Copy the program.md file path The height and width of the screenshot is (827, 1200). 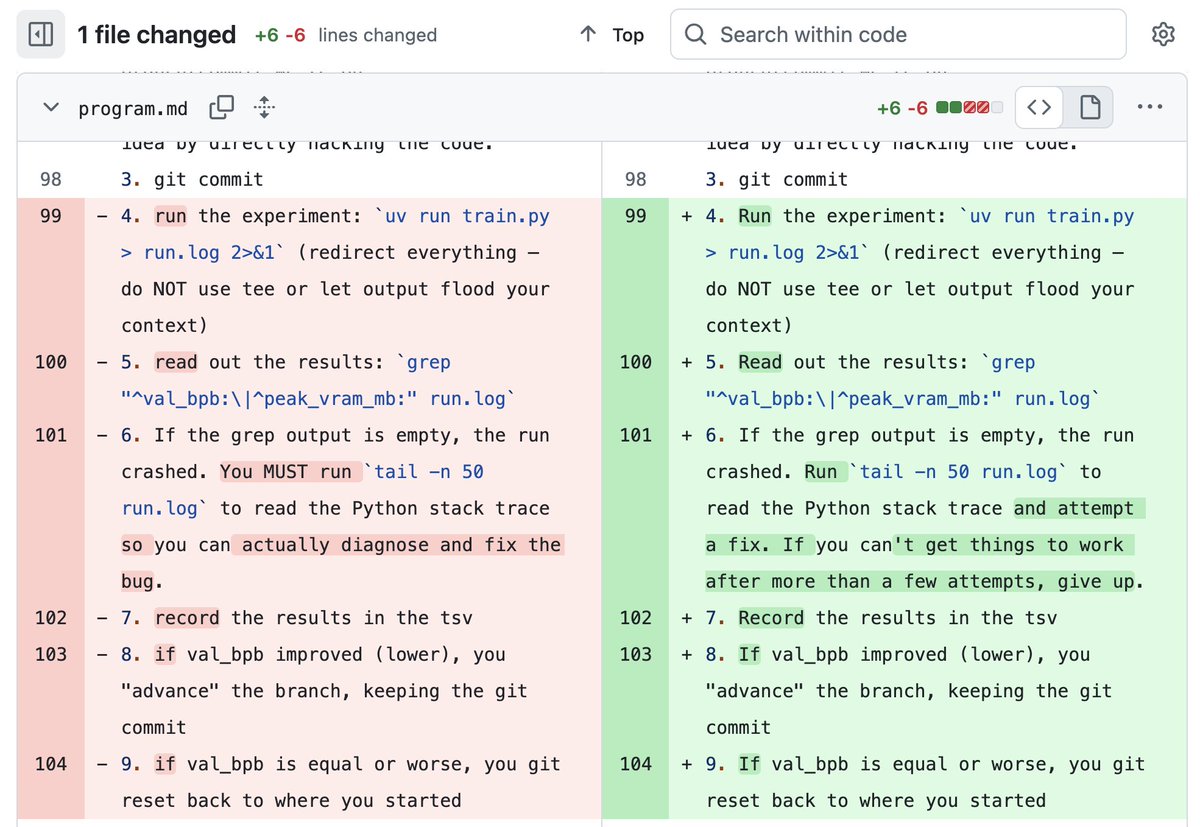pyautogui.click(x=221, y=107)
